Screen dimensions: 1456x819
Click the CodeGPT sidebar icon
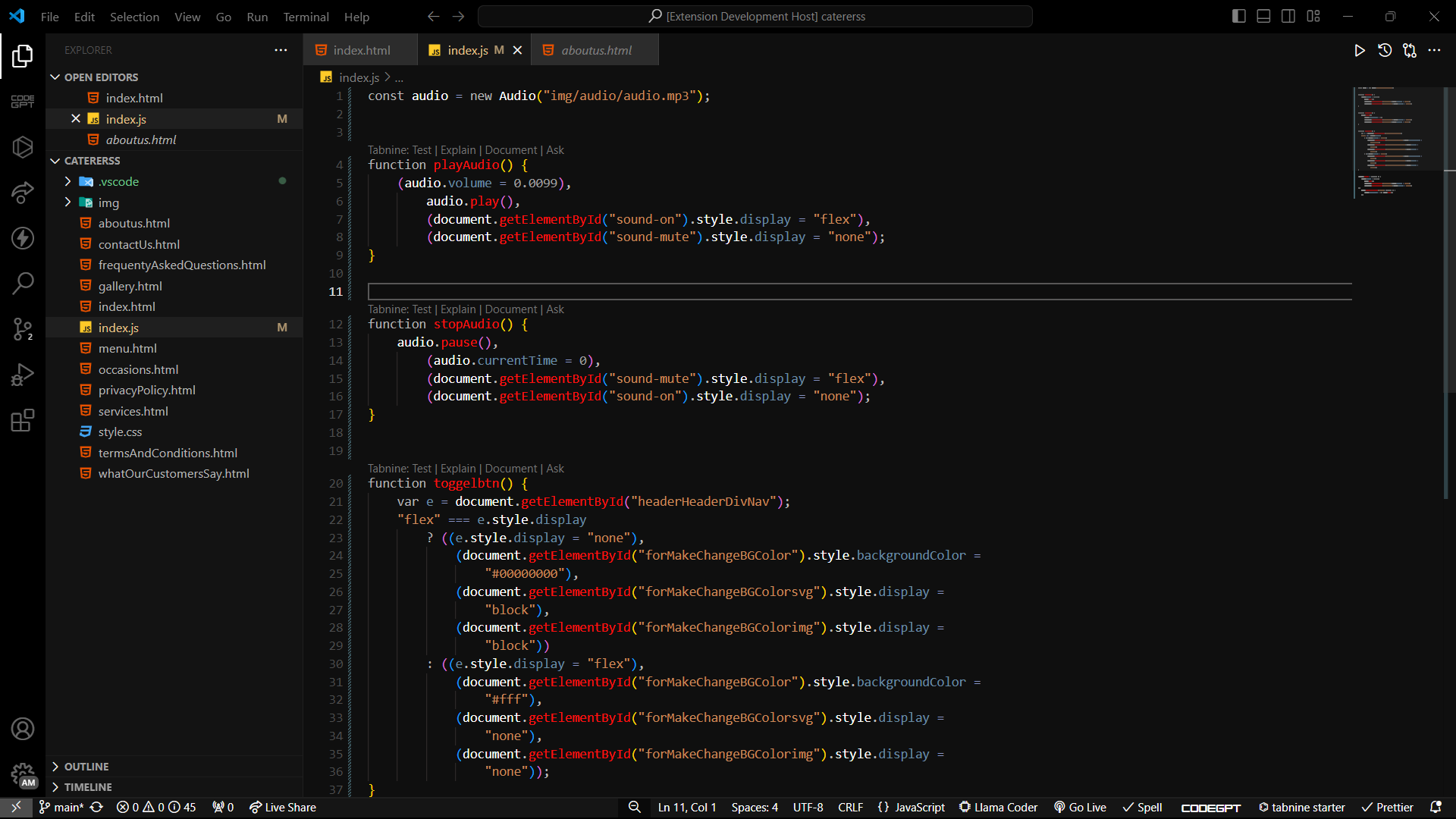[23, 102]
